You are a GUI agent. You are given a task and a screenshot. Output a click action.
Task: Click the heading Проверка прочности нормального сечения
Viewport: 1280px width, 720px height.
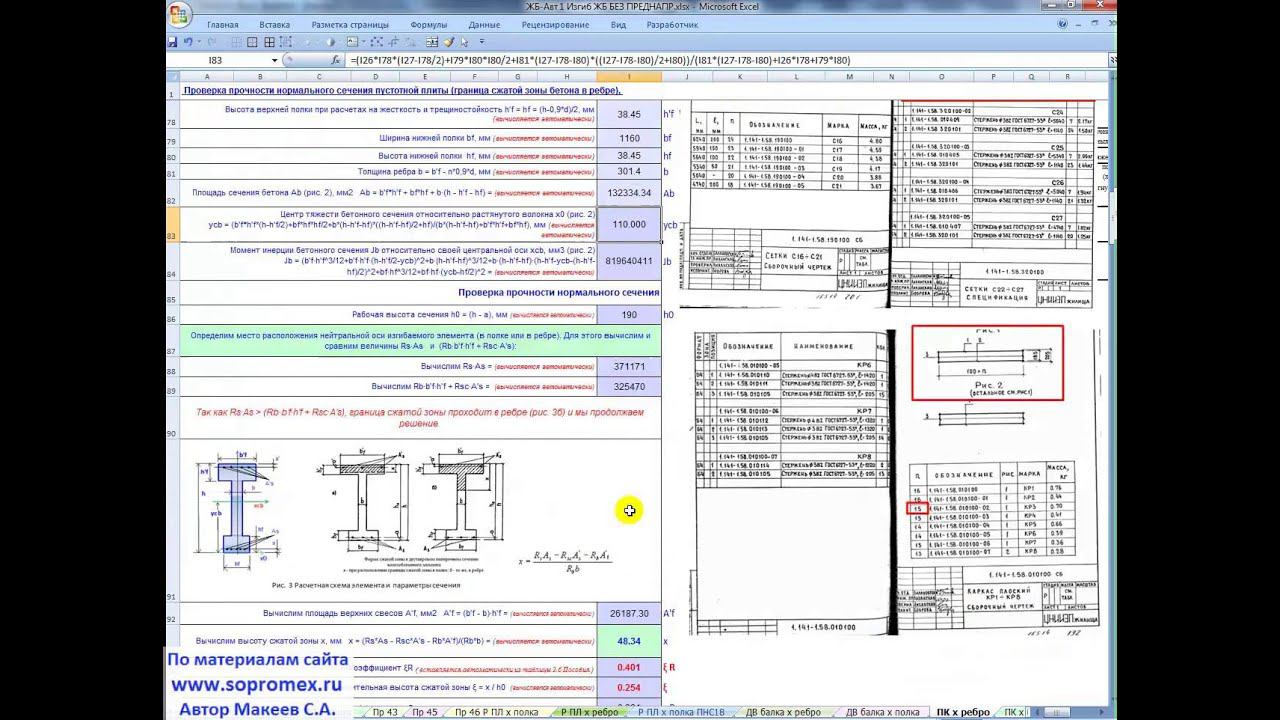coord(558,293)
